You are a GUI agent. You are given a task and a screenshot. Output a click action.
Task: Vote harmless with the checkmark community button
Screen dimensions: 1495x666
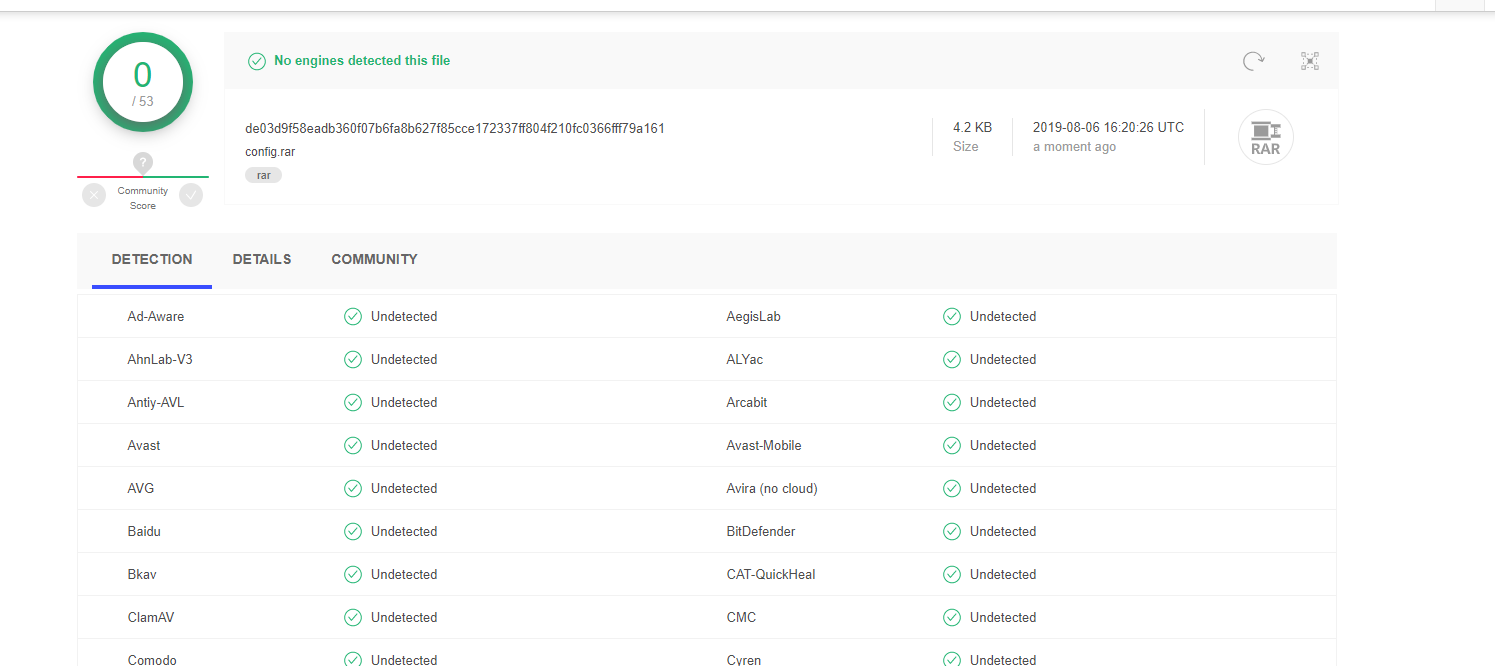pos(191,195)
